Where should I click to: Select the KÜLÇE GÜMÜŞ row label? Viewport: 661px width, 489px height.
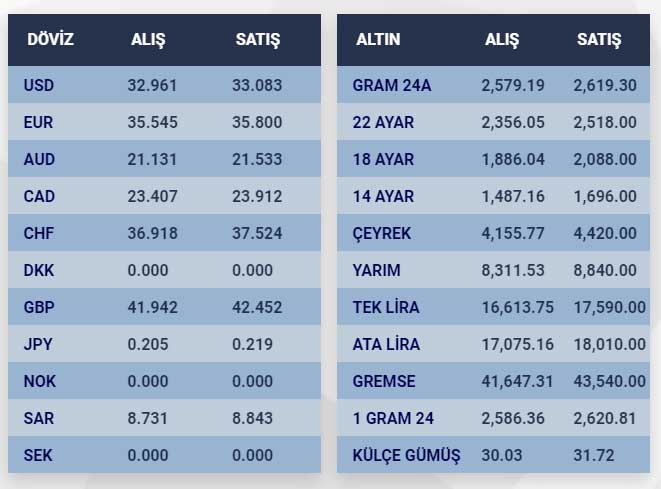click(x=406, y=455)
